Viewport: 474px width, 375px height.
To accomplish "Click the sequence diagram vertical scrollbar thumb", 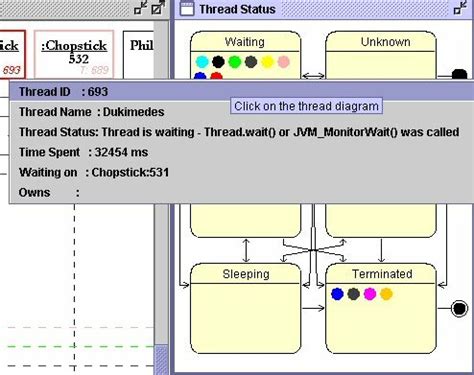I will (162, 359).
